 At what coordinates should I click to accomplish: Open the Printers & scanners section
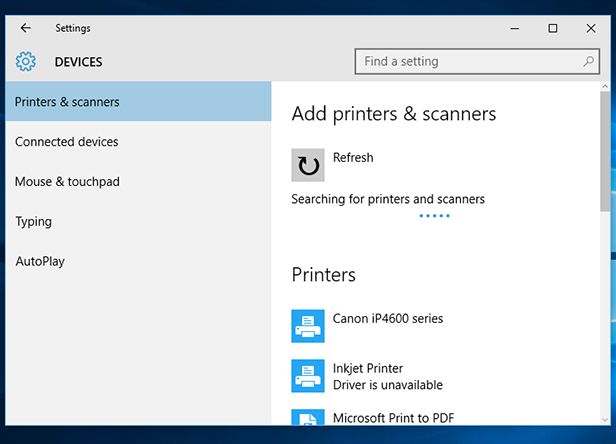pyautogui.click(x=138, y=101)
